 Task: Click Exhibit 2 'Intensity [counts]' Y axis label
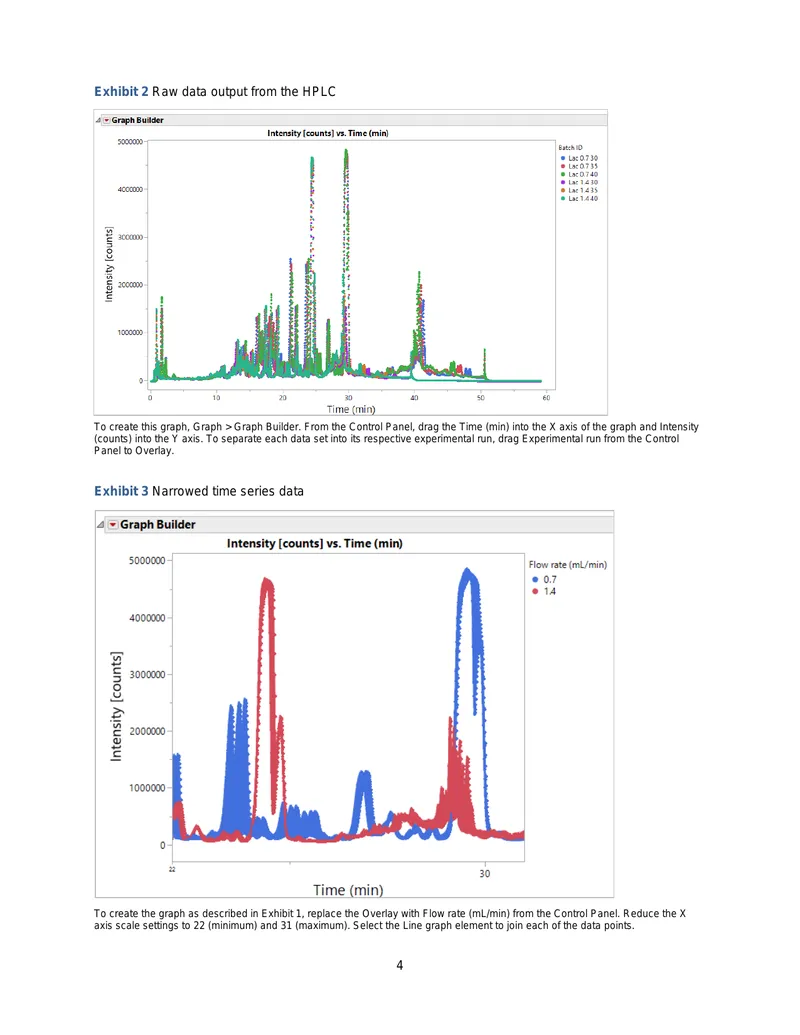point(109,264)
